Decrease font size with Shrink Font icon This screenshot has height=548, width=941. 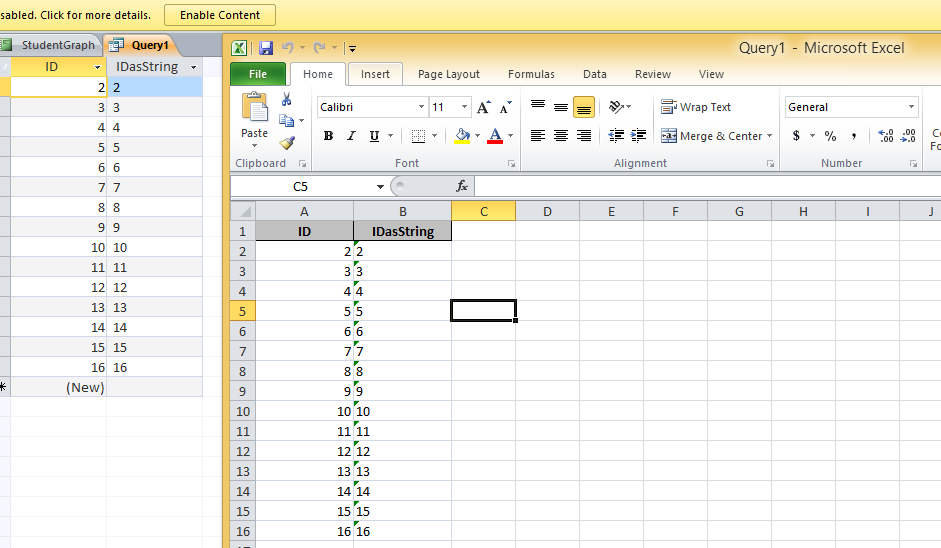[506, 107]
